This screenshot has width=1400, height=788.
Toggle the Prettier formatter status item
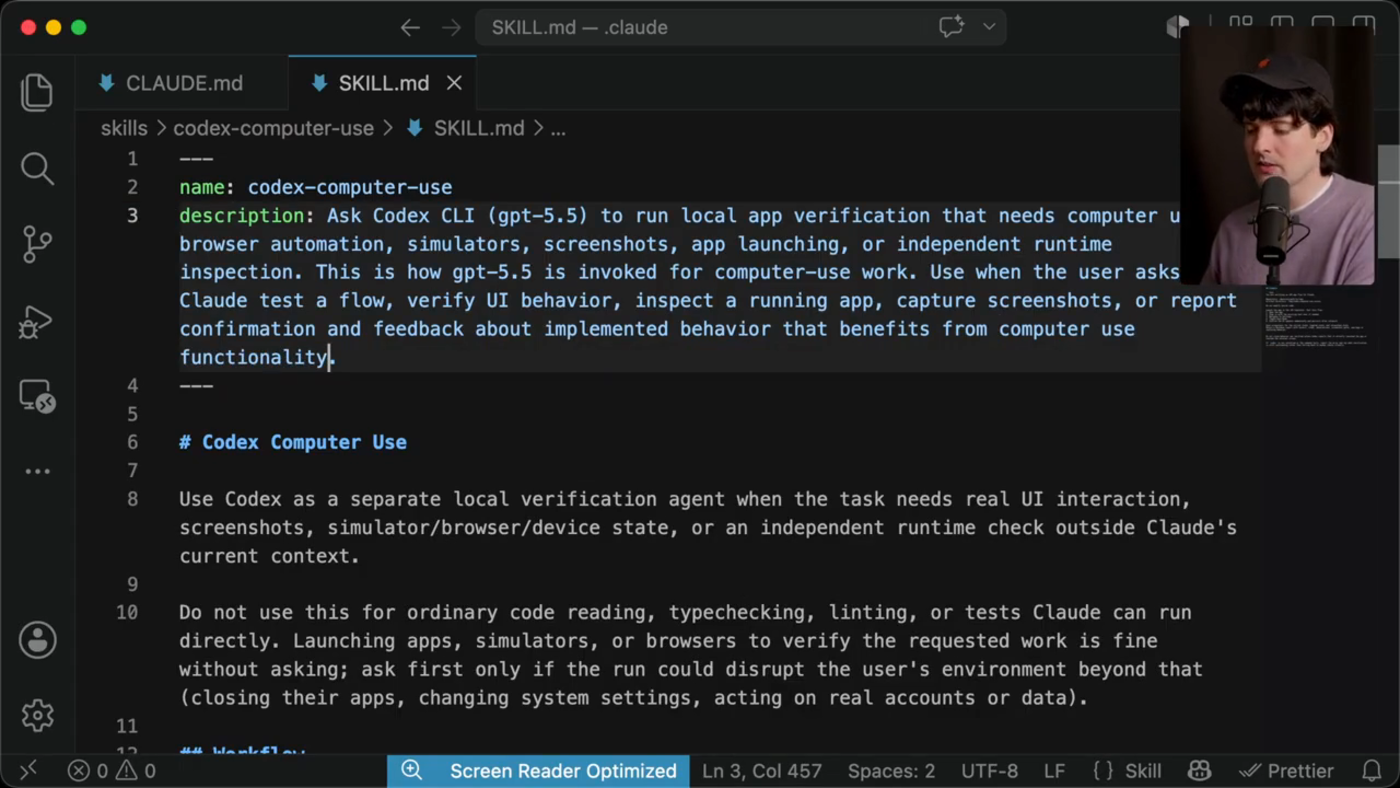coord(1287,771)
